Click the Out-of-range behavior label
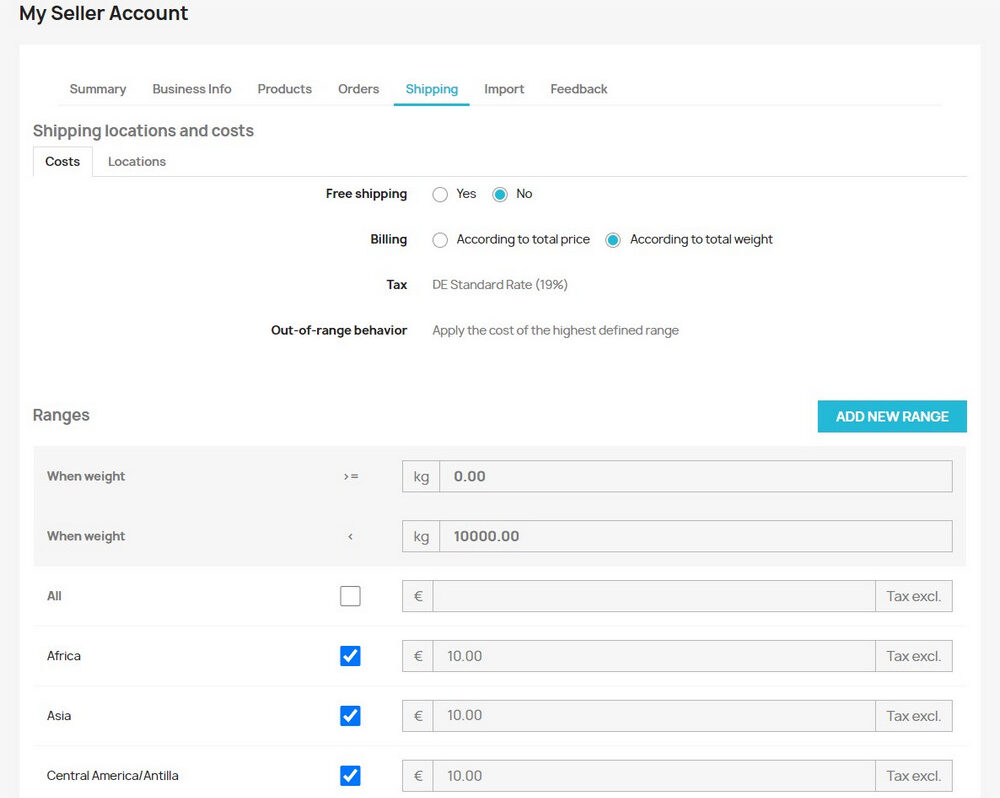Viewport: 1000px width, 798px height. coord(339,330)
